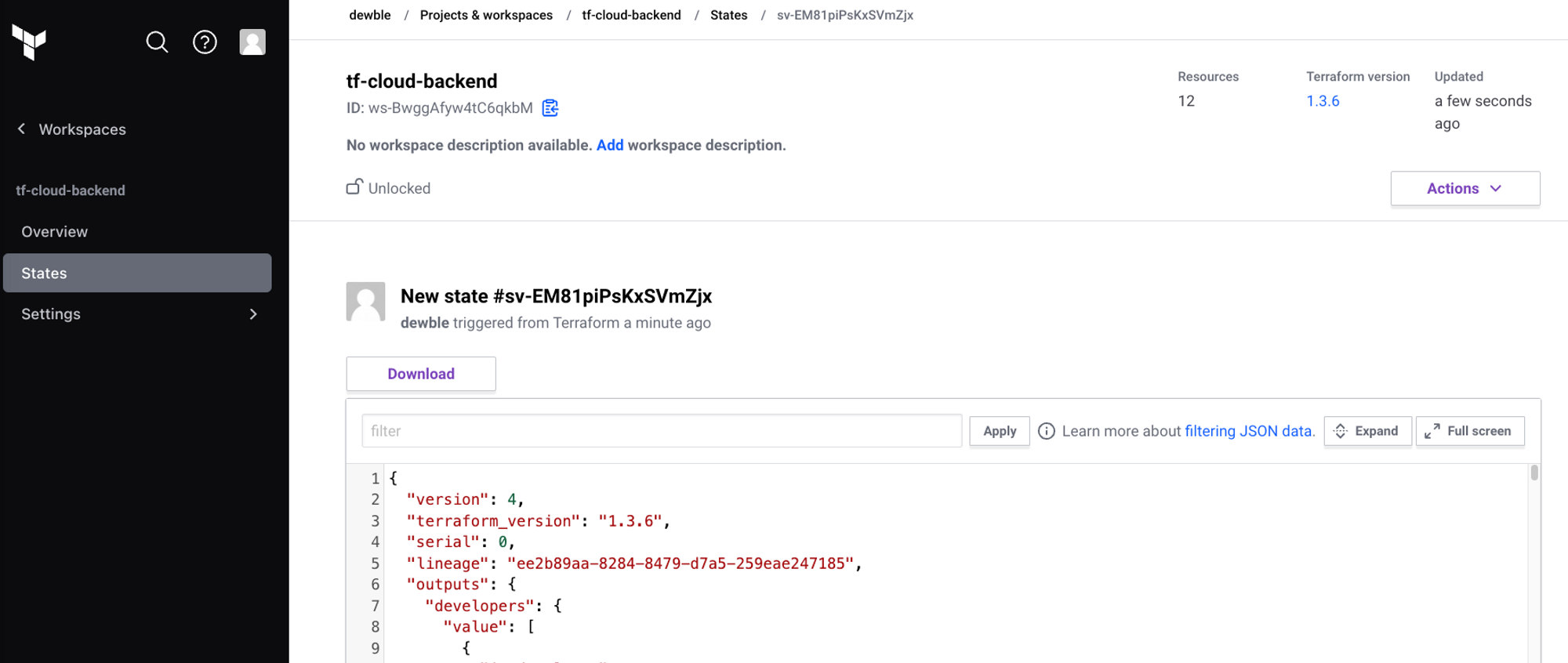Image resolution: width=1568 pixels, height=663 pixels.
Task: Click the "terraform_version" JSON line
Action: coord(538,521)
